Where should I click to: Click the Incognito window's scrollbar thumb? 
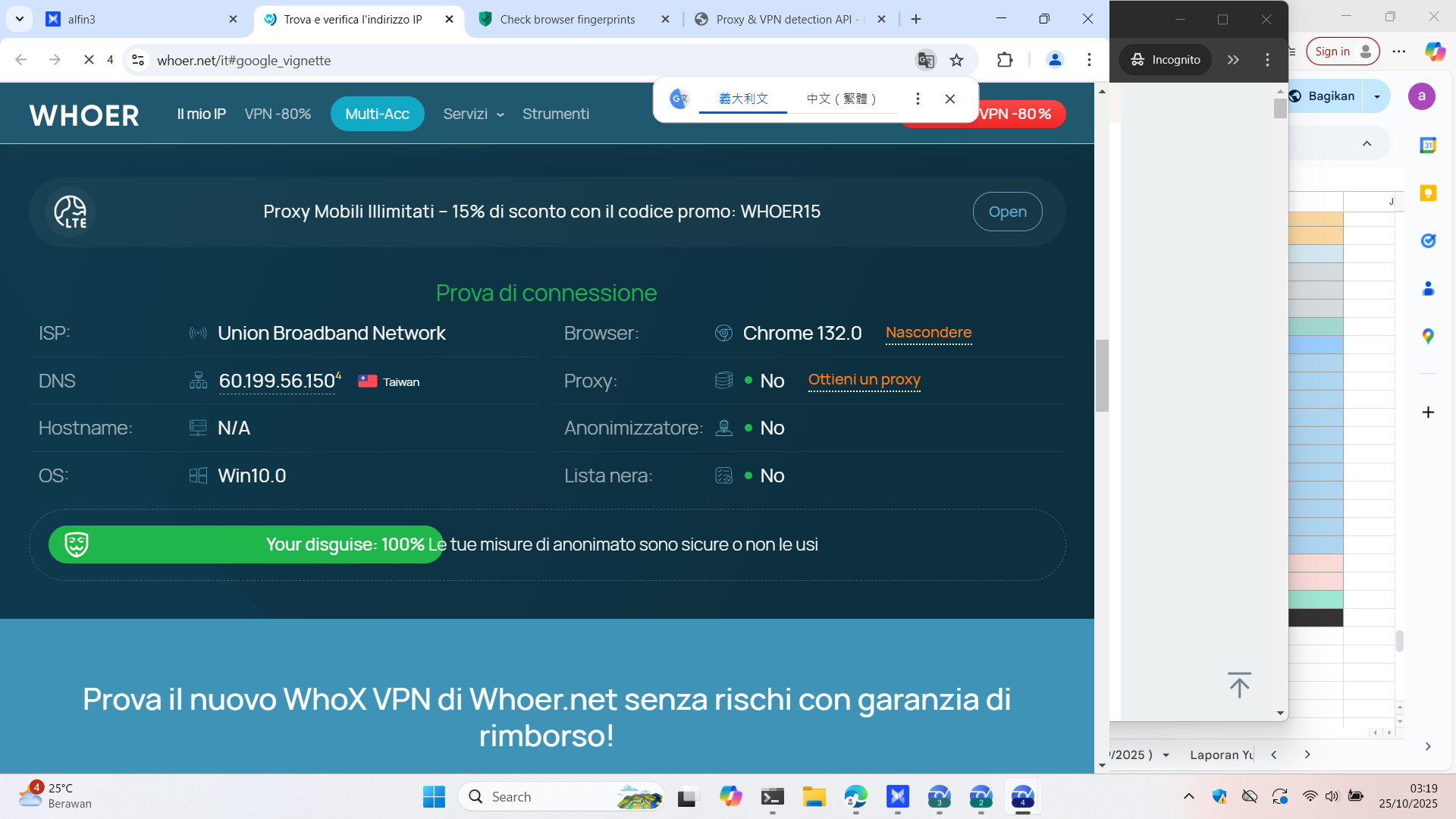click(x=1280, y=108)
